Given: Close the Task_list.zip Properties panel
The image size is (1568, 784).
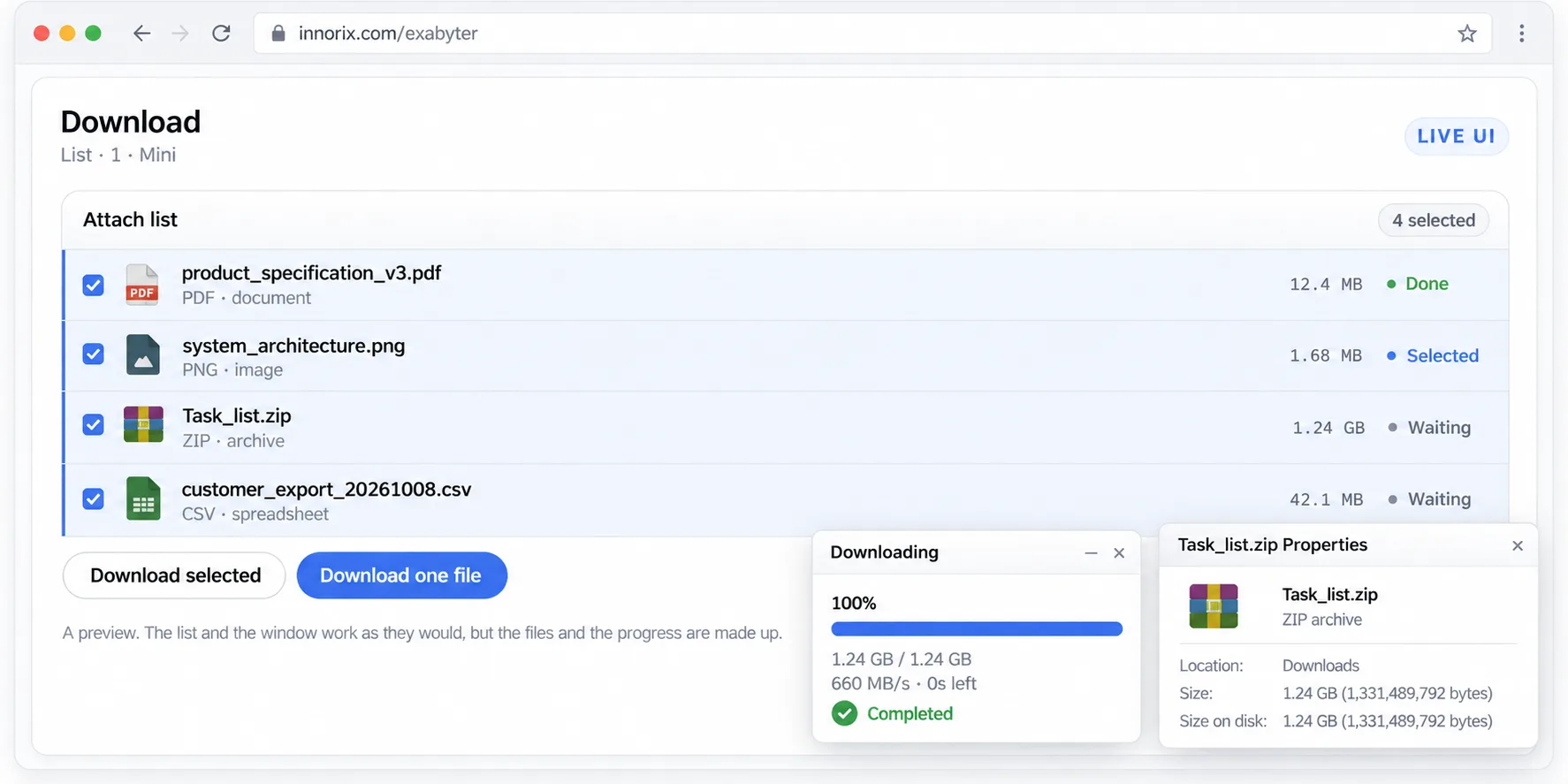Looking at the screenshot, I should pos(1518,545).
